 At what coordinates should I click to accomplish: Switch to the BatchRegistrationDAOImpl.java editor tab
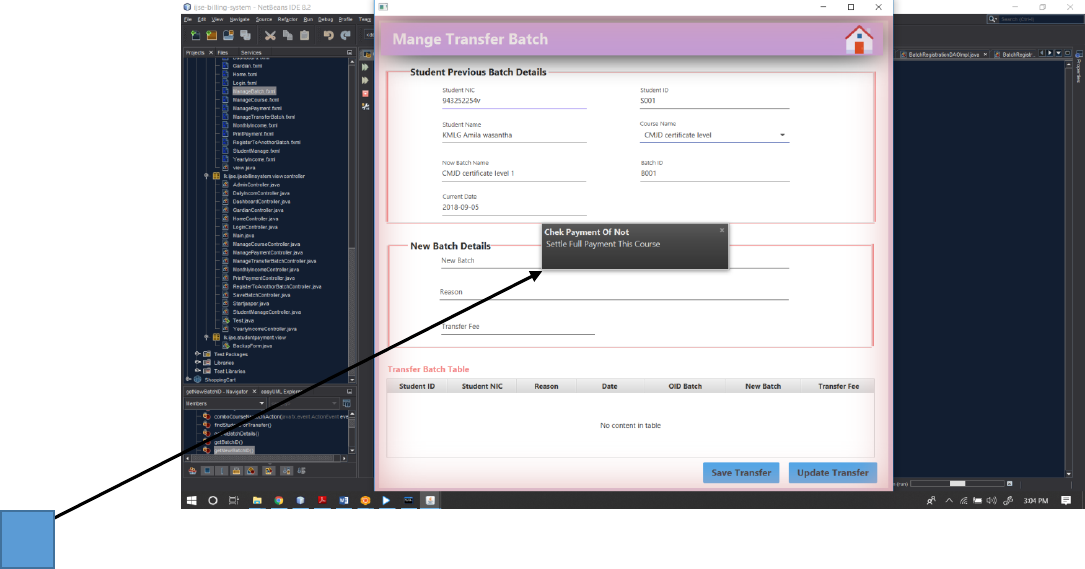pos(944,54)
